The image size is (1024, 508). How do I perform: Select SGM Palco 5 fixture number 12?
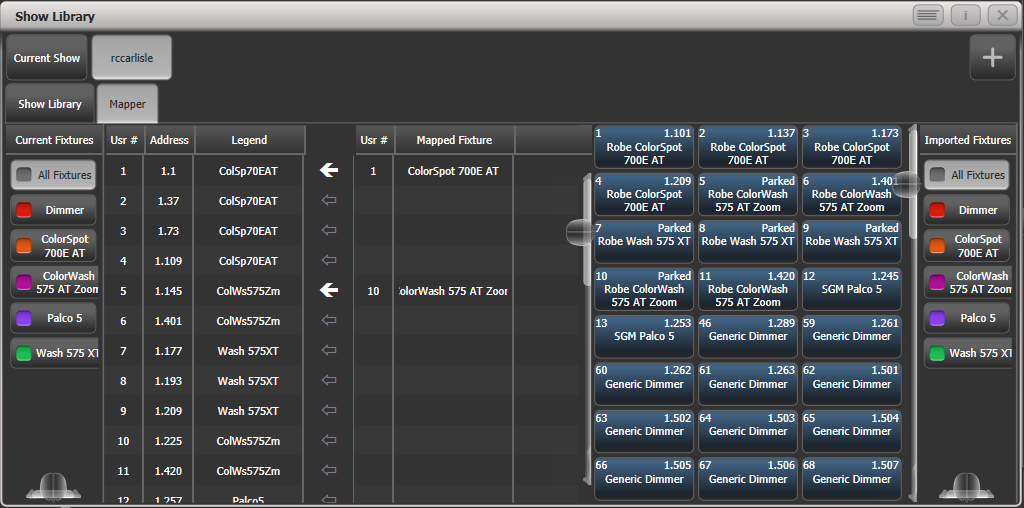pyautogui.click(x=851, y=289)
